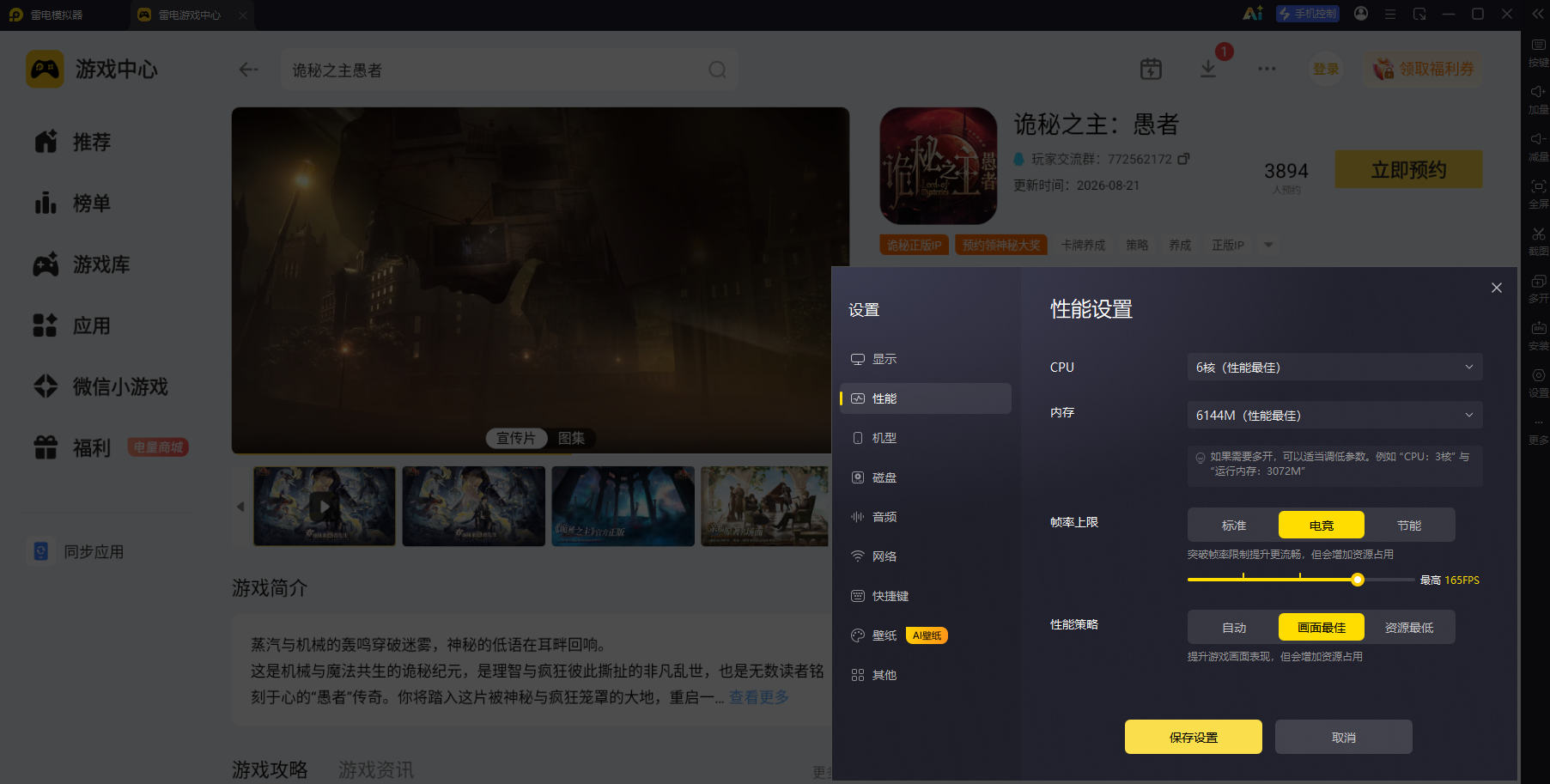1550x784 pixels.
Task: Expand the game tags dropdown arrow
Action: click(x=1268, y=245)
